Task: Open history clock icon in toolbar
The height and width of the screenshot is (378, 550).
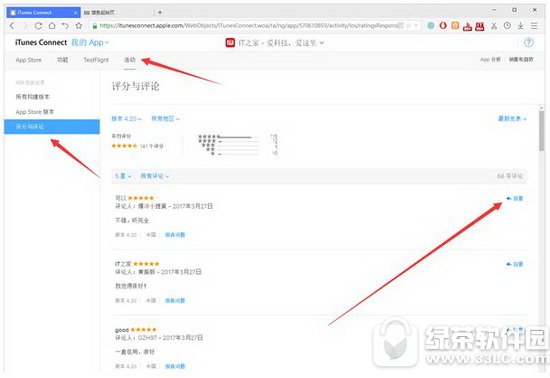Action: (x=507, y=26)
